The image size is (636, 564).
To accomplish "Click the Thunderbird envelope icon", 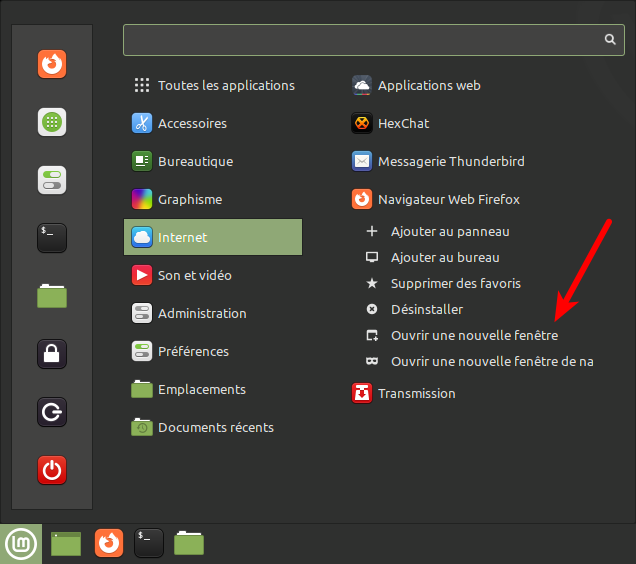I will pyautogui.click(x=361, y=161).
